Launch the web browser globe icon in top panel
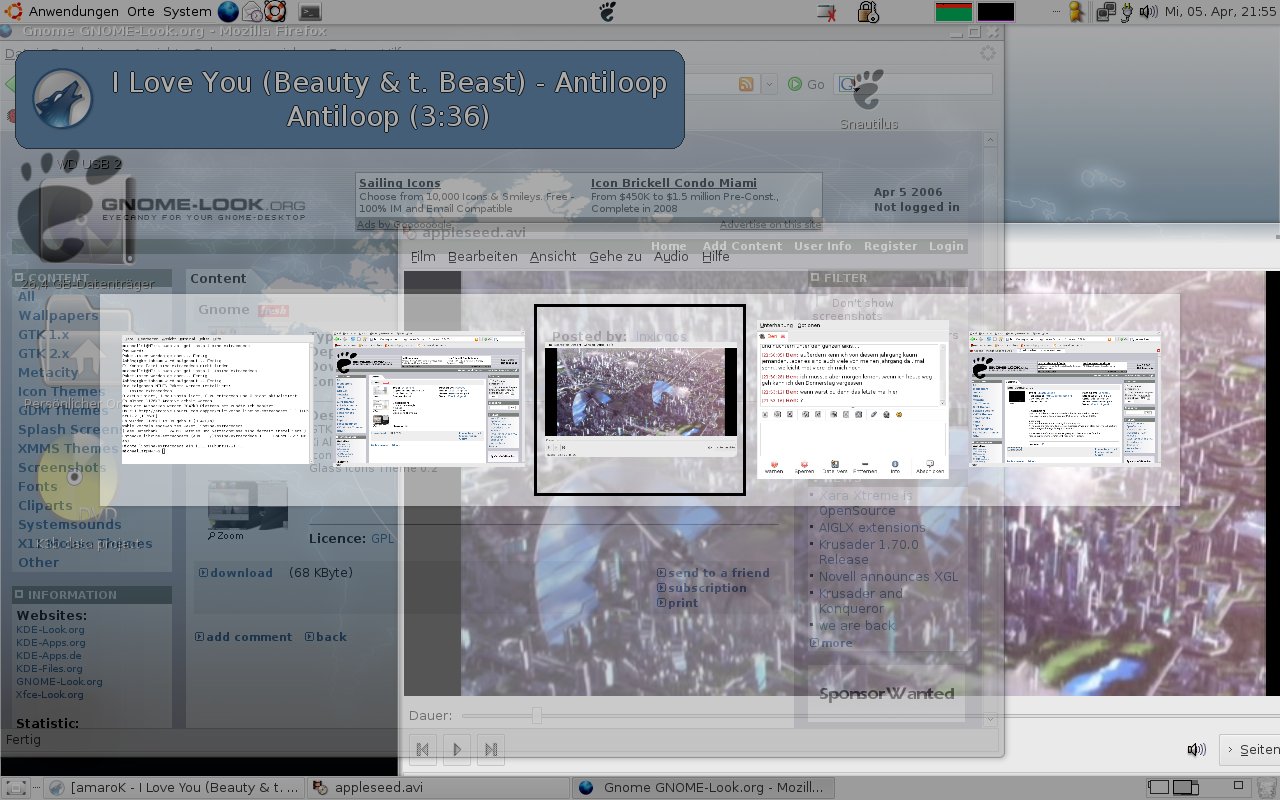1280x800 pixels. [x=228, y=12]
